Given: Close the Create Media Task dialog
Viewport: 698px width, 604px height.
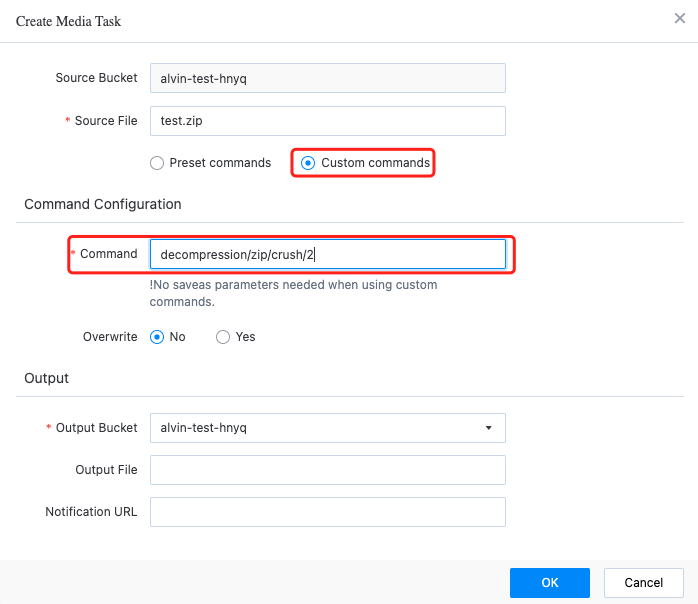Looking at the screenshot, I should pyautogui.click(x=679, y=18).
